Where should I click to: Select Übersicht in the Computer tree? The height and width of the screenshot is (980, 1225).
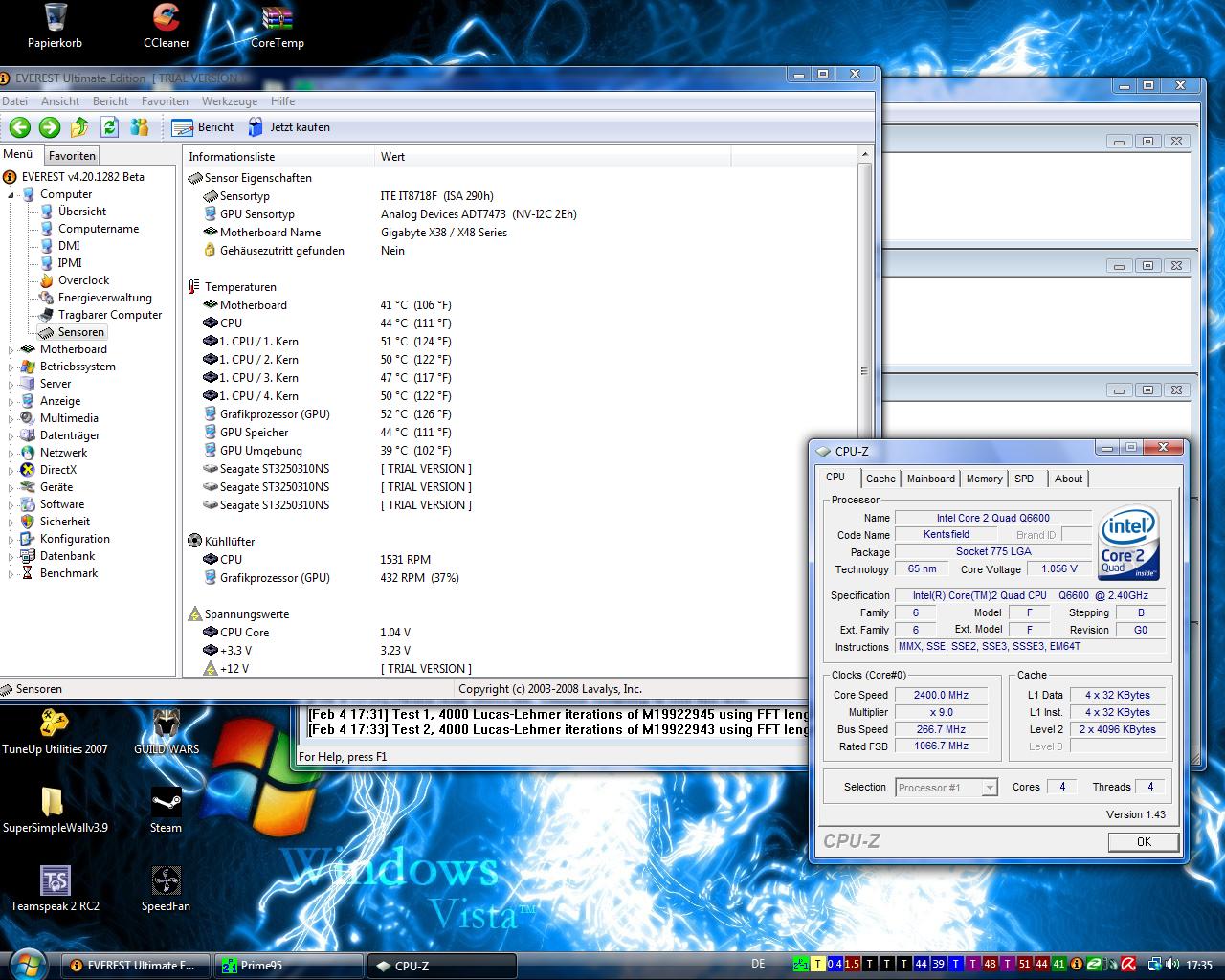tap(81, 212)
